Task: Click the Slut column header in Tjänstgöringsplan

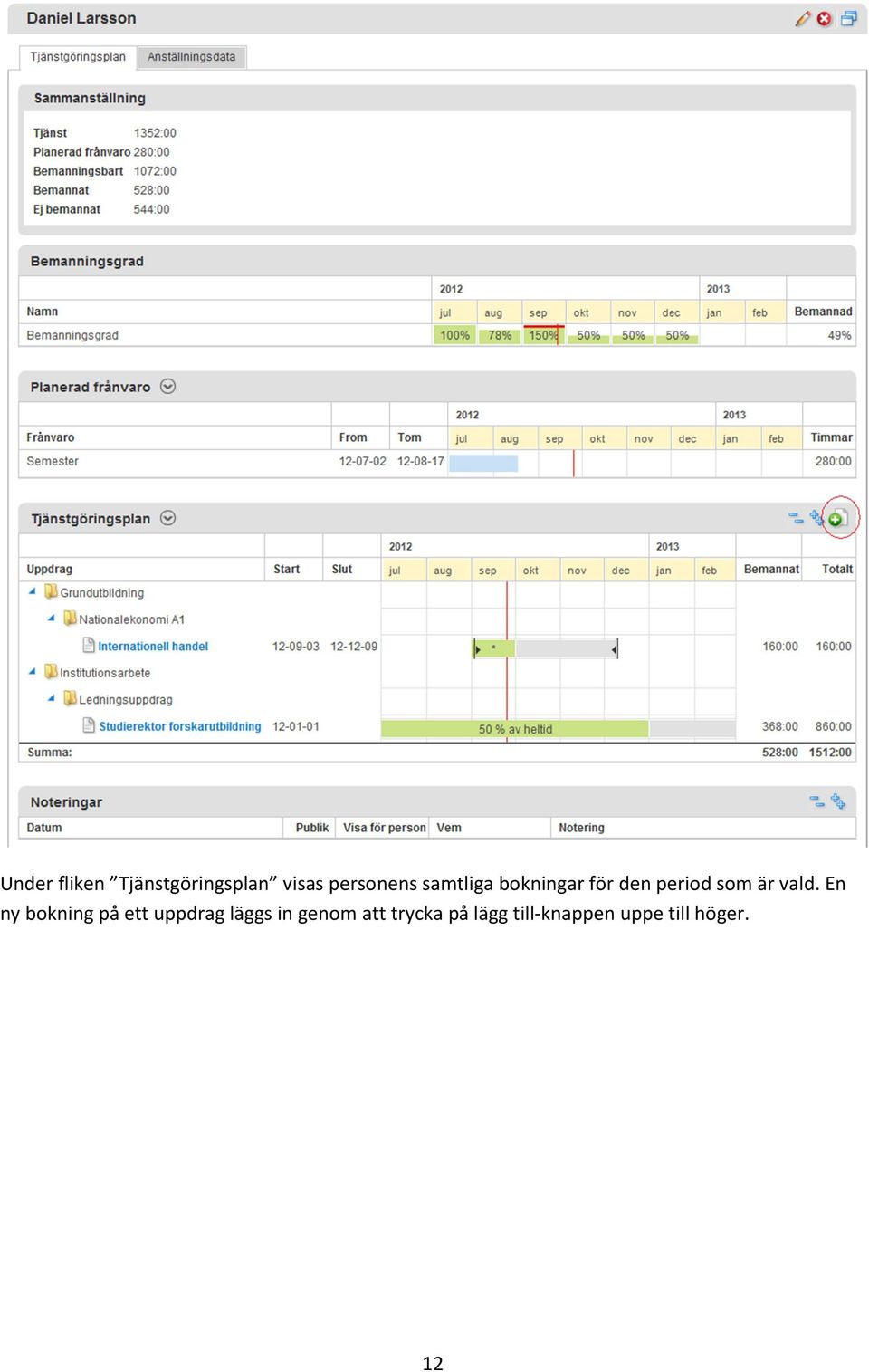Action: [x=342, y=570]
